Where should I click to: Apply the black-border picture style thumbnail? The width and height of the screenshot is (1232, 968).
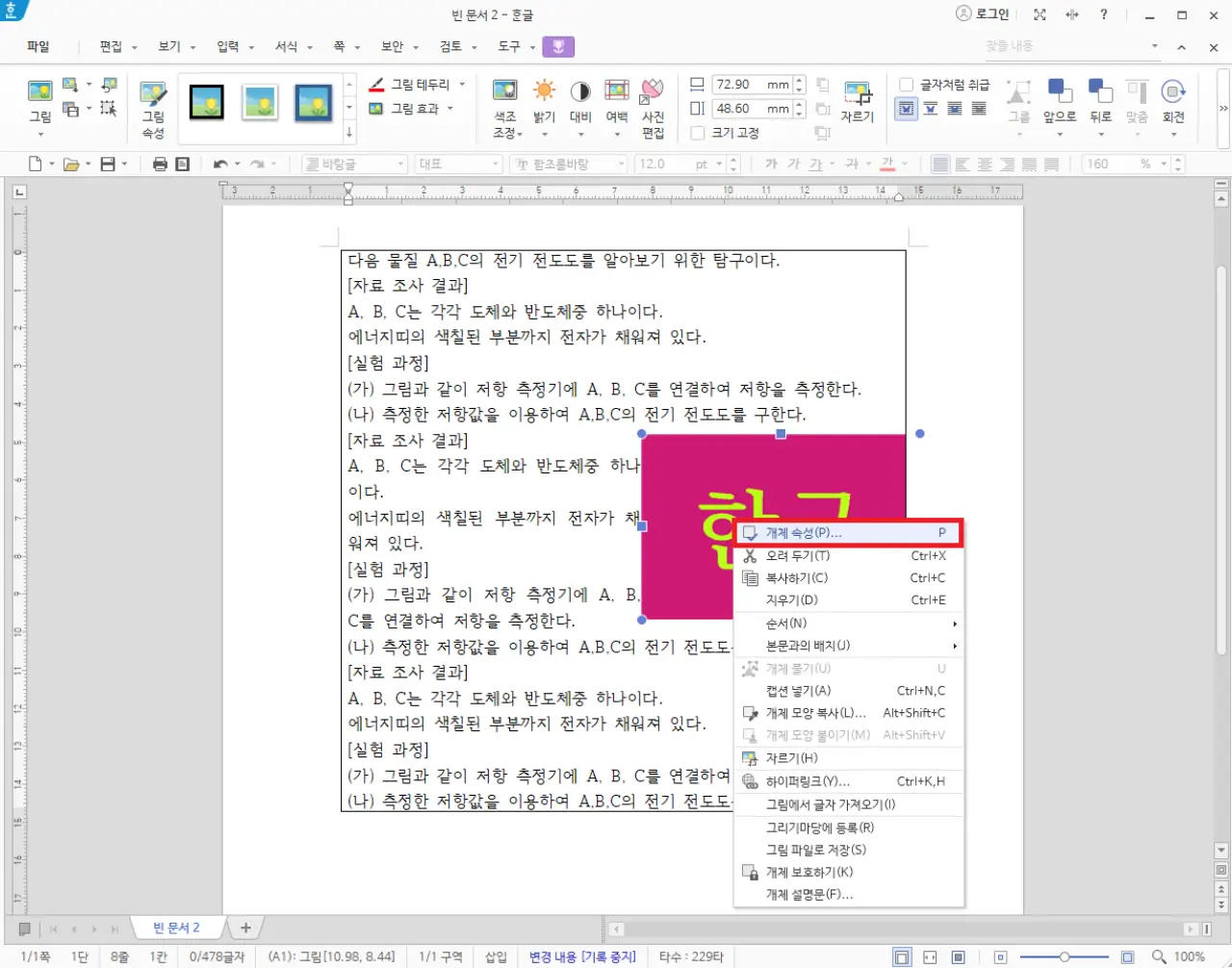(x=207, y=101)
